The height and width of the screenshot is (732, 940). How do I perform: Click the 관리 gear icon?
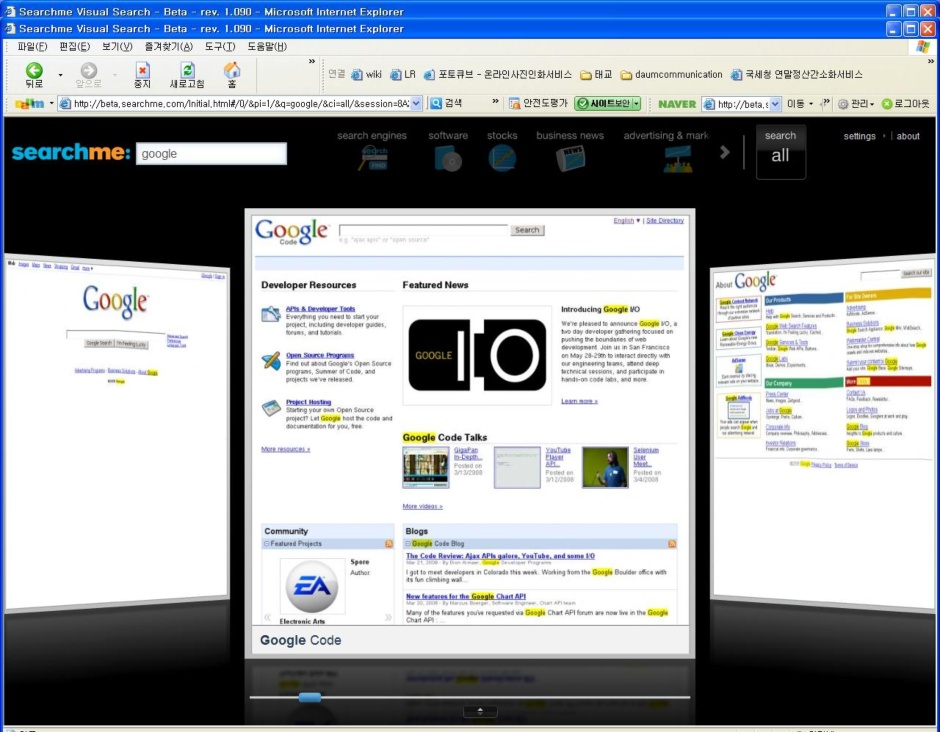pyautogui.click(x=843, y=104)
